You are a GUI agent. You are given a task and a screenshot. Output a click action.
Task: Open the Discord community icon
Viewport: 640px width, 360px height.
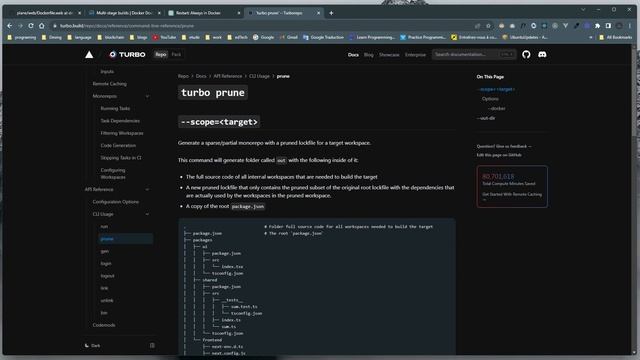coord(542,54)
